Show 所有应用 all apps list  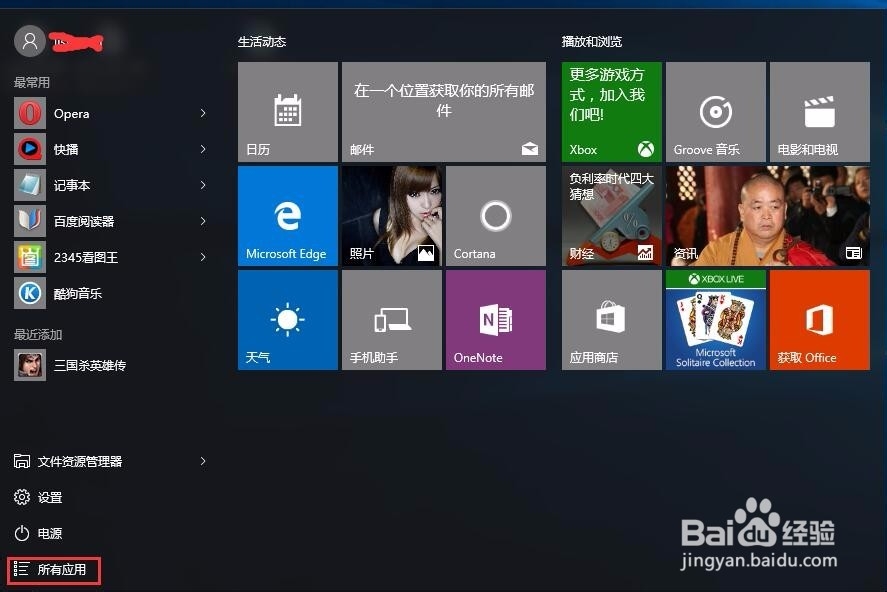[x=54, y=570]
